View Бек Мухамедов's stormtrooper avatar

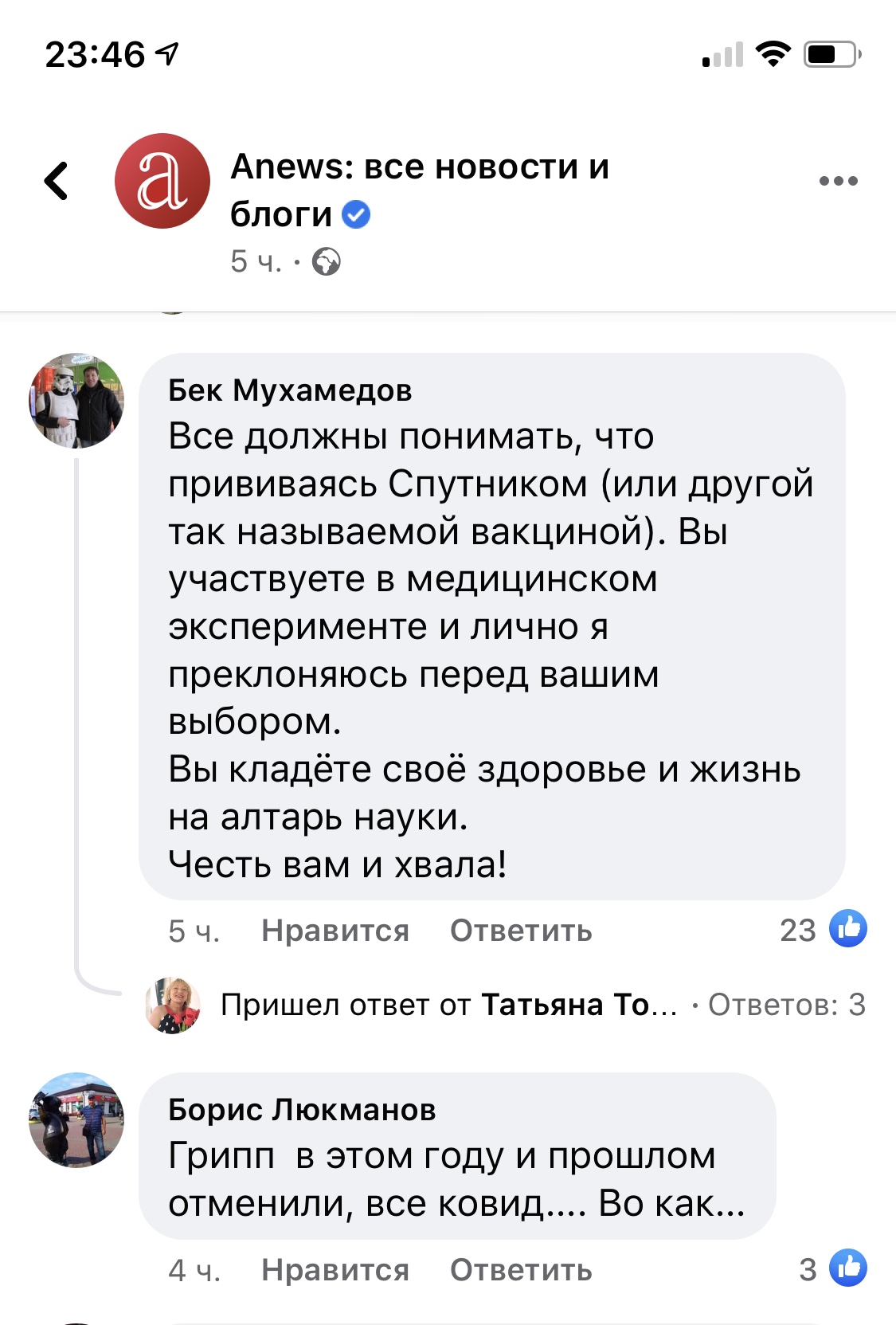[x=76, y=401]
